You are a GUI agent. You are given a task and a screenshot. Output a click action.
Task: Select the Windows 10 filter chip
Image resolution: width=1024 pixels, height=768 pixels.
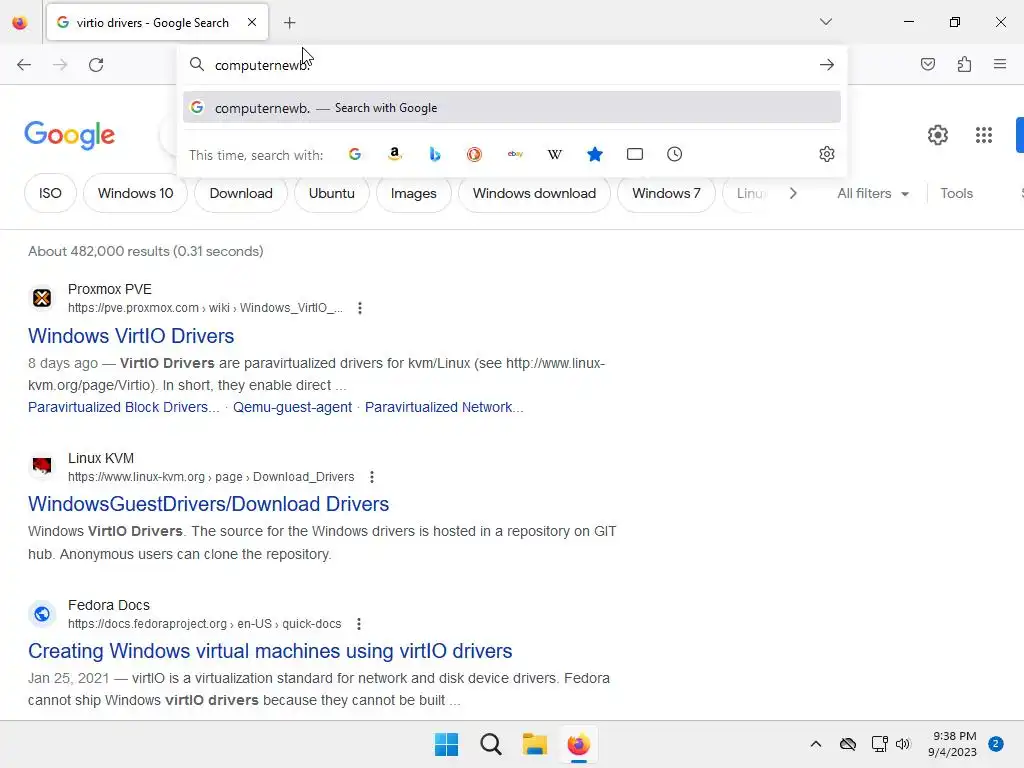click(x=136, y=193)
